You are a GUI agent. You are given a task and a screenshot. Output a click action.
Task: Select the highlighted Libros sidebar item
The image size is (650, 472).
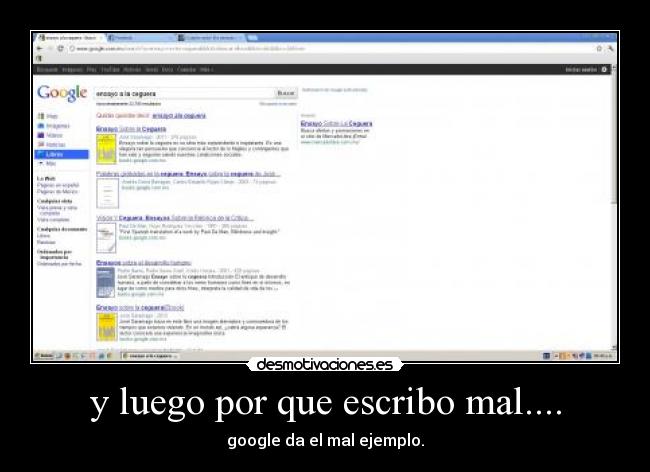point(62,154)
